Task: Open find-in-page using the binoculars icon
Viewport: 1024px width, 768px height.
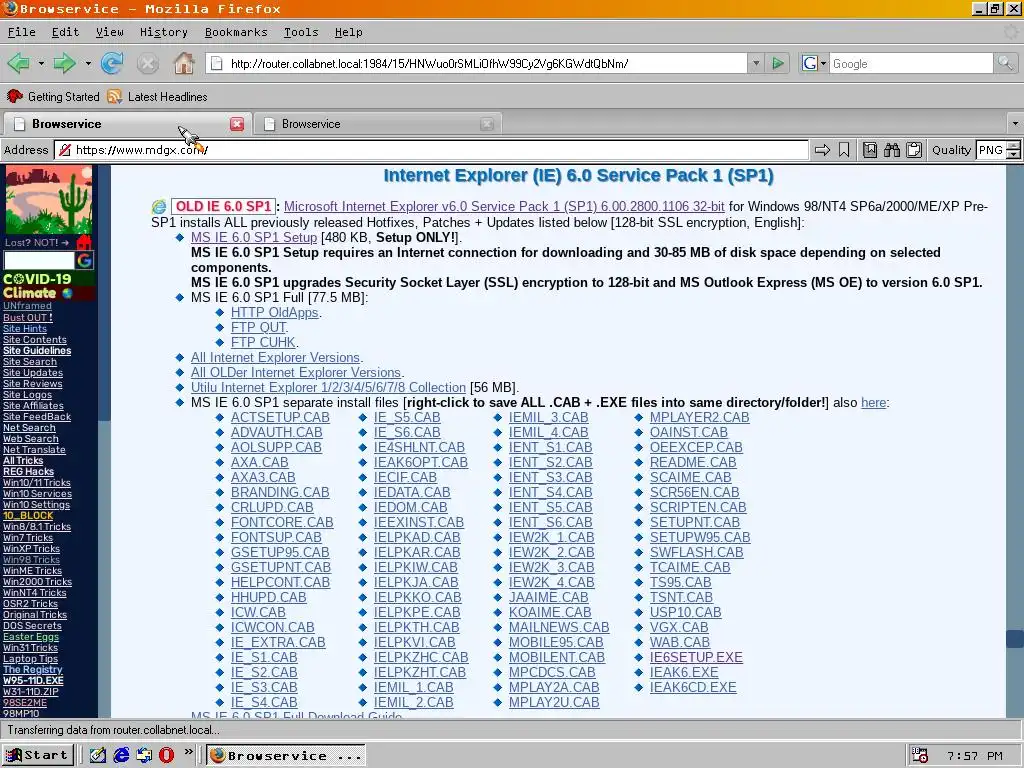Action: click(891, 150)
